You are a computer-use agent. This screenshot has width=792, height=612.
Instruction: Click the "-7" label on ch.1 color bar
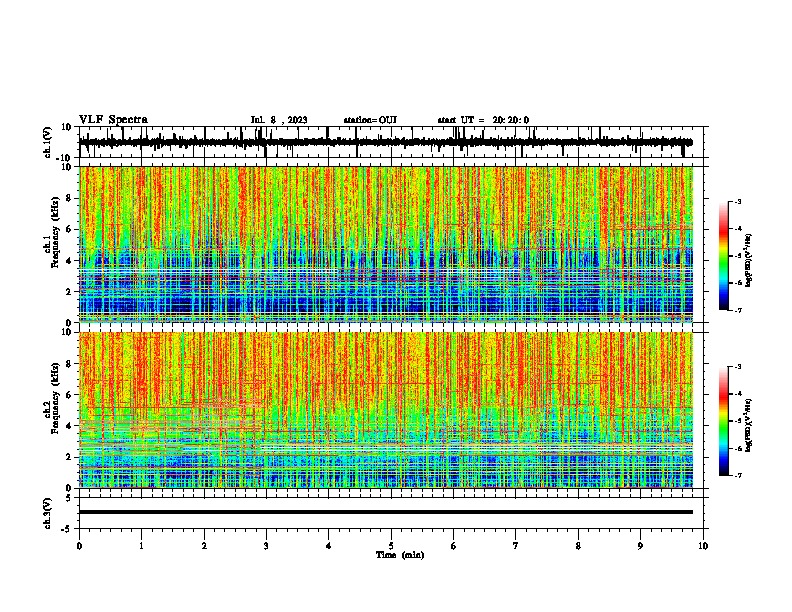click(737, 310)
